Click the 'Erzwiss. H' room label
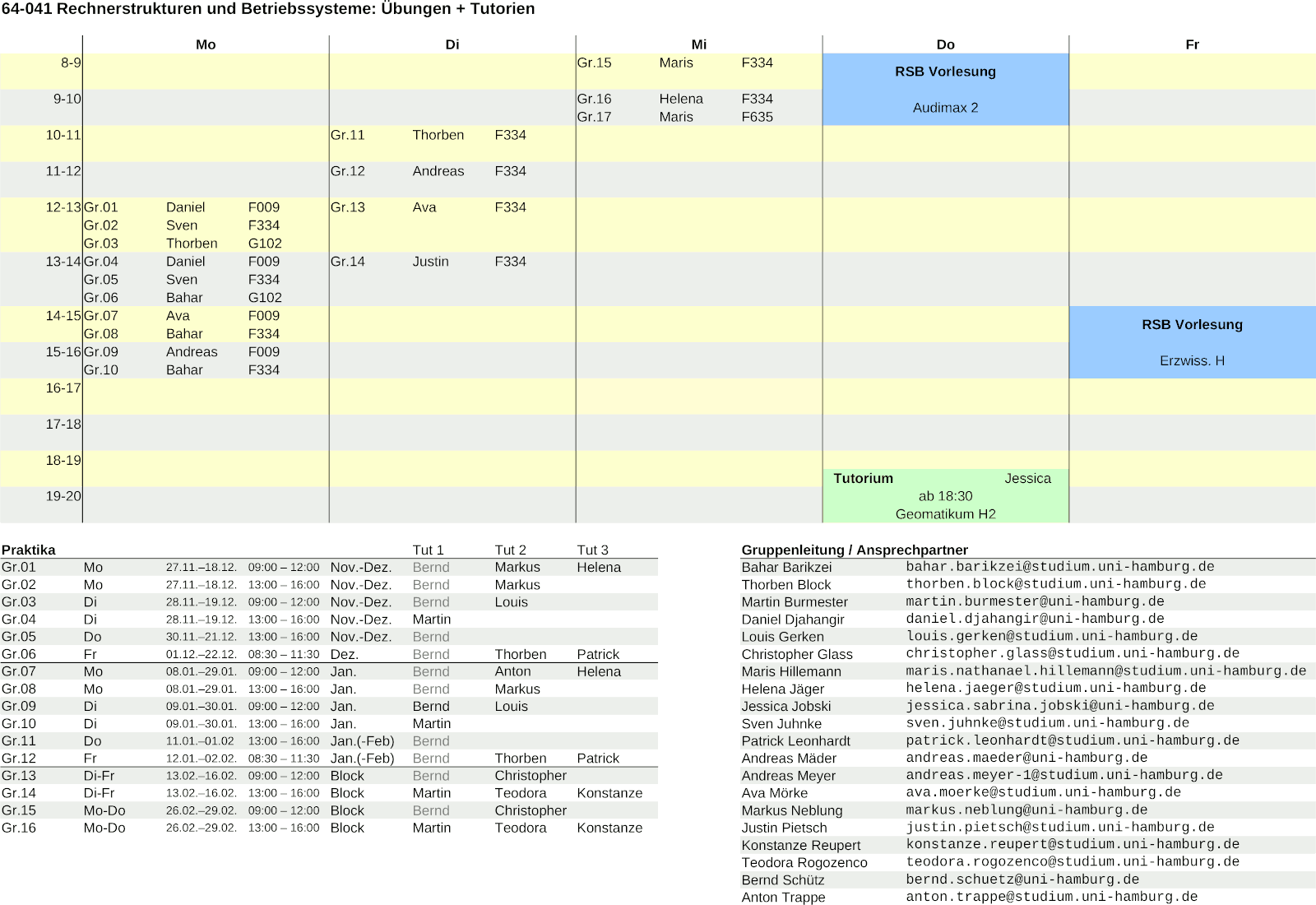 coord(1193,361)
